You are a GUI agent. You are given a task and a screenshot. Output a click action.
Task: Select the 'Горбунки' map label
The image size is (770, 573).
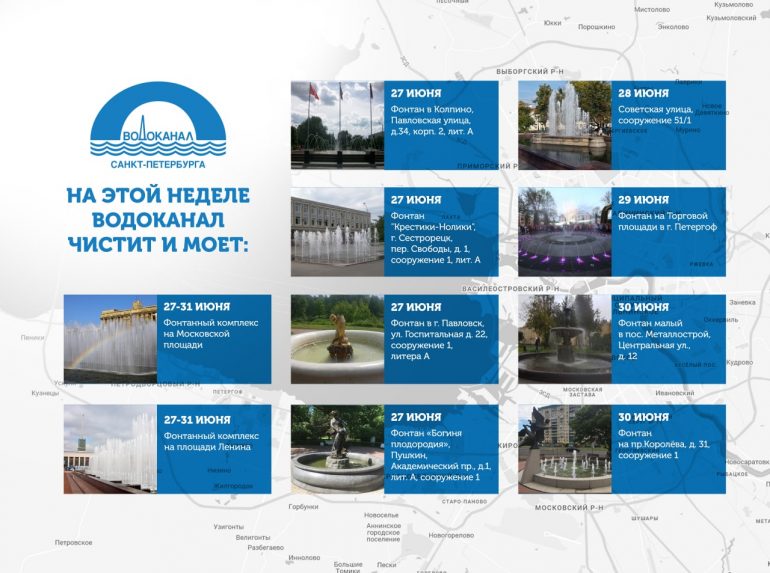click(303, 507)
